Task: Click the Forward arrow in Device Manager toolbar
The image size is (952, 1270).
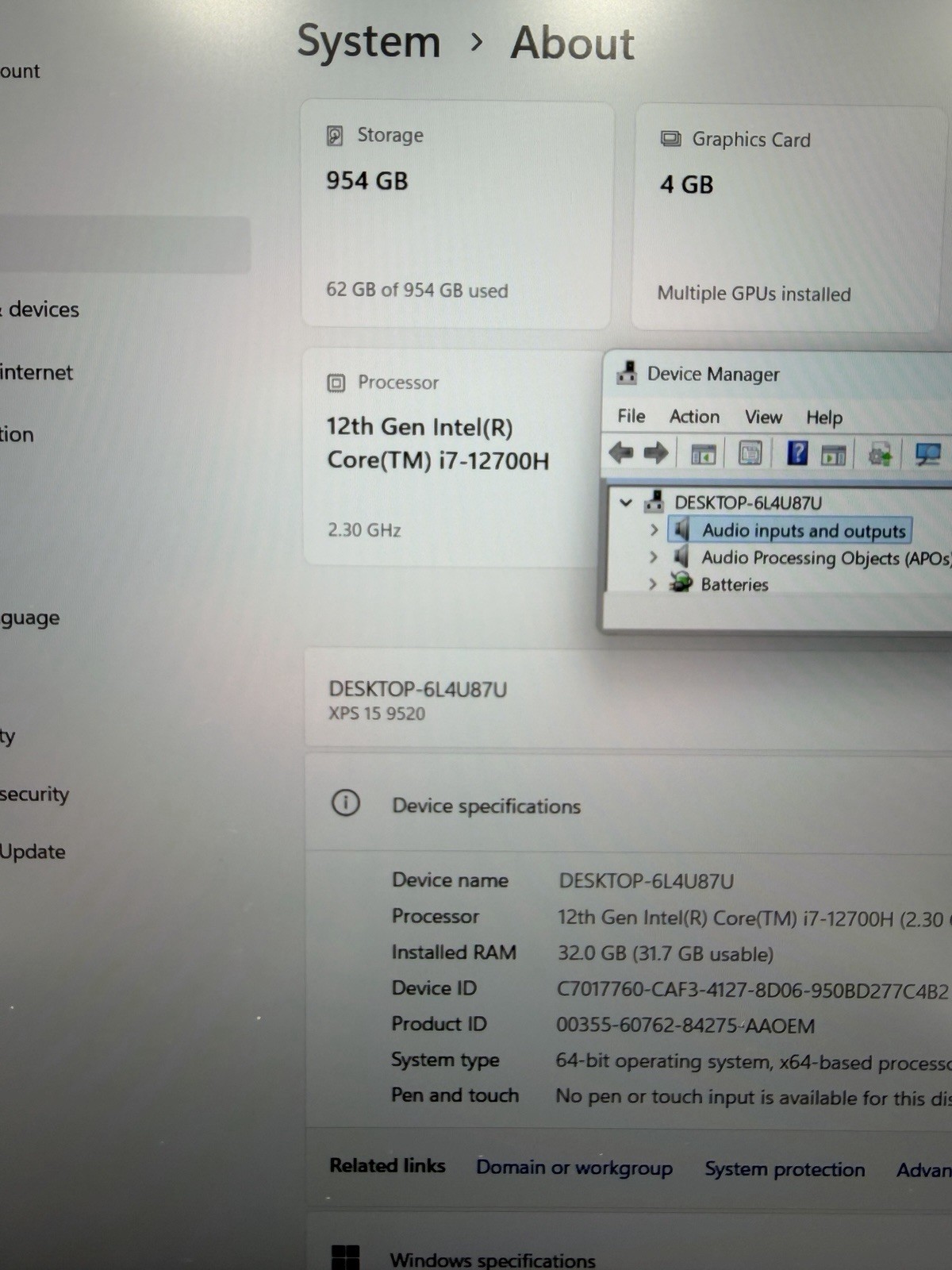Action: (x=655, y=453)
